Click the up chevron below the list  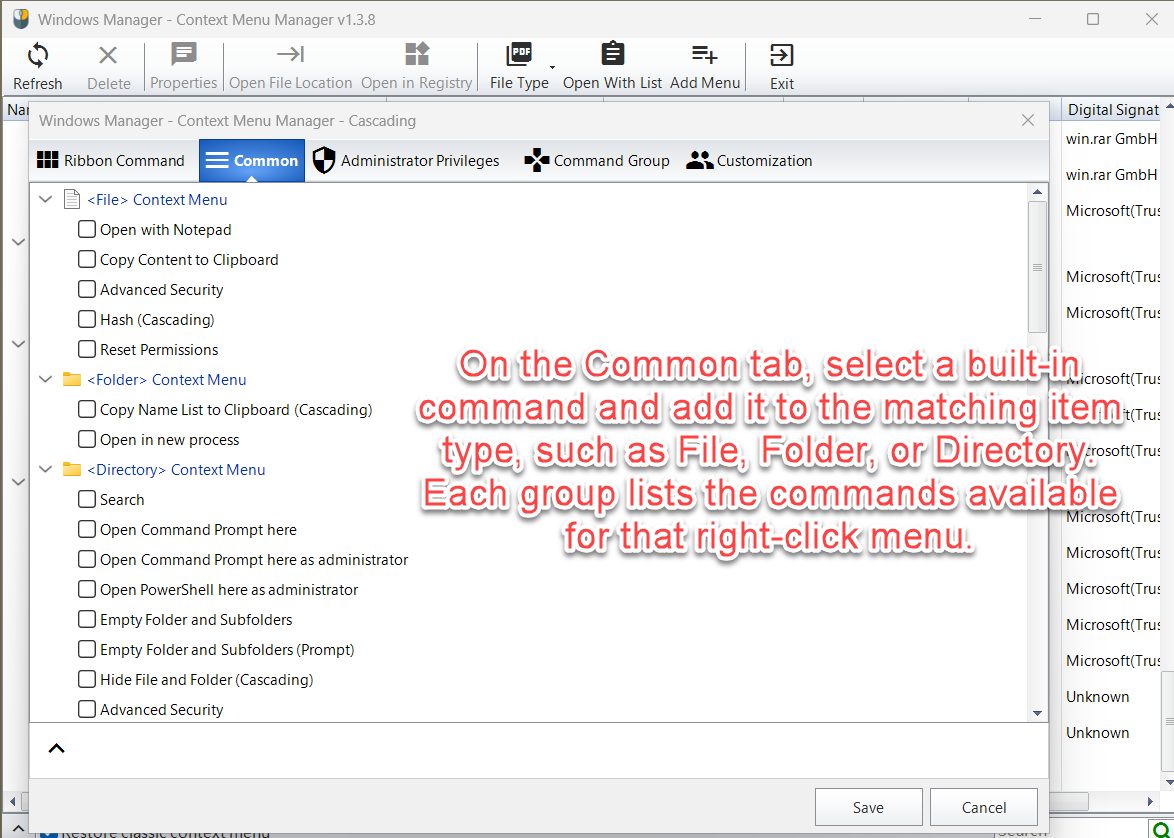[56, 748]
